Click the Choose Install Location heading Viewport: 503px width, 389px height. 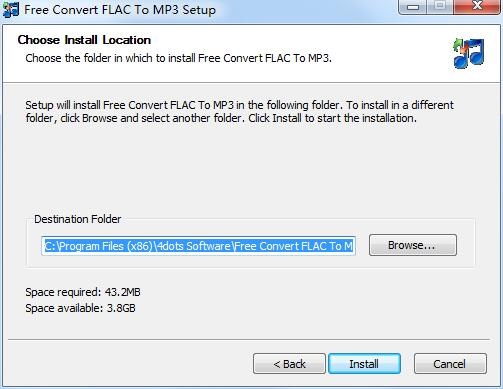[84, 40]
